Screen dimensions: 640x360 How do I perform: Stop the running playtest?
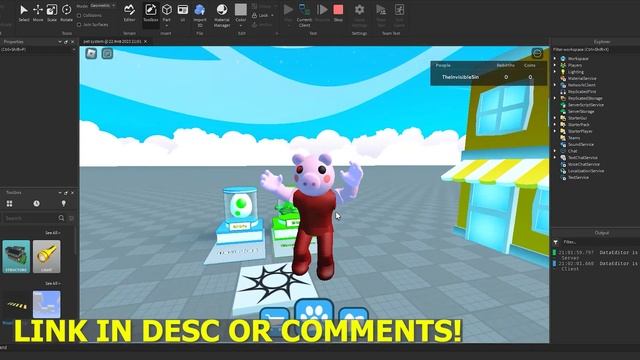pyautogui.click(x=338, y=13)
